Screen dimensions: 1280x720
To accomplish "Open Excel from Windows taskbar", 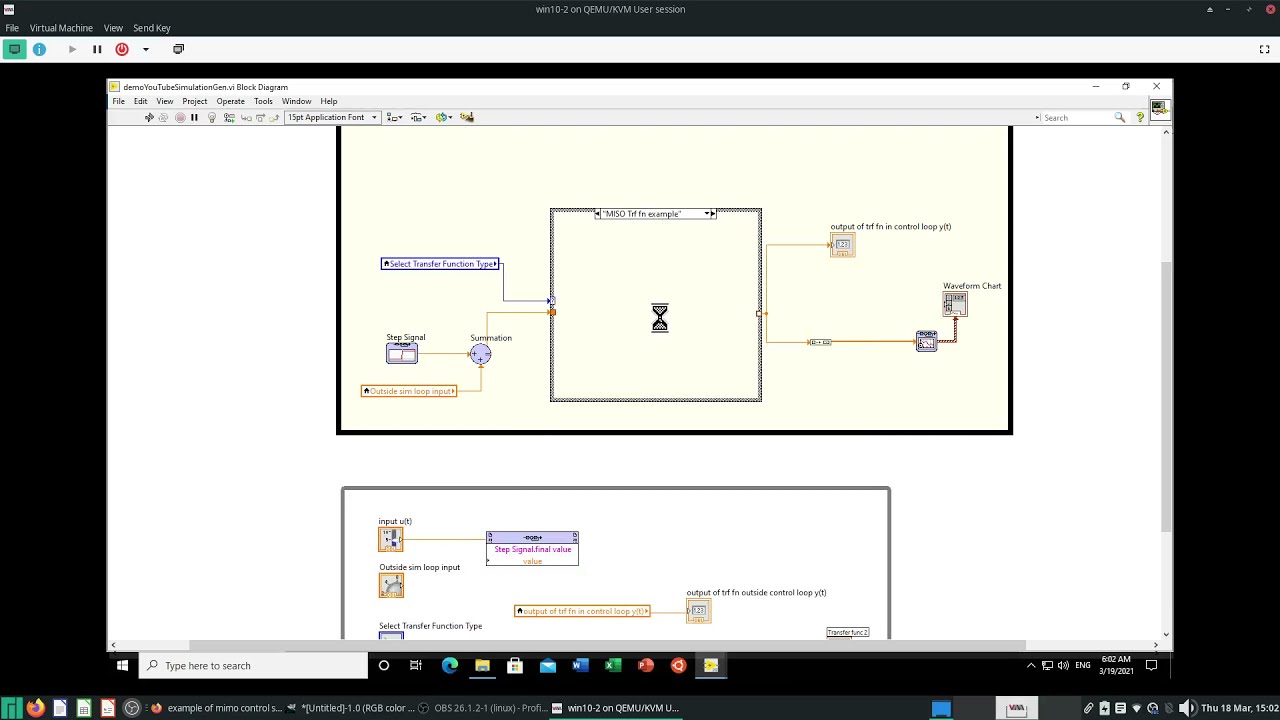I will pos(613,665).
